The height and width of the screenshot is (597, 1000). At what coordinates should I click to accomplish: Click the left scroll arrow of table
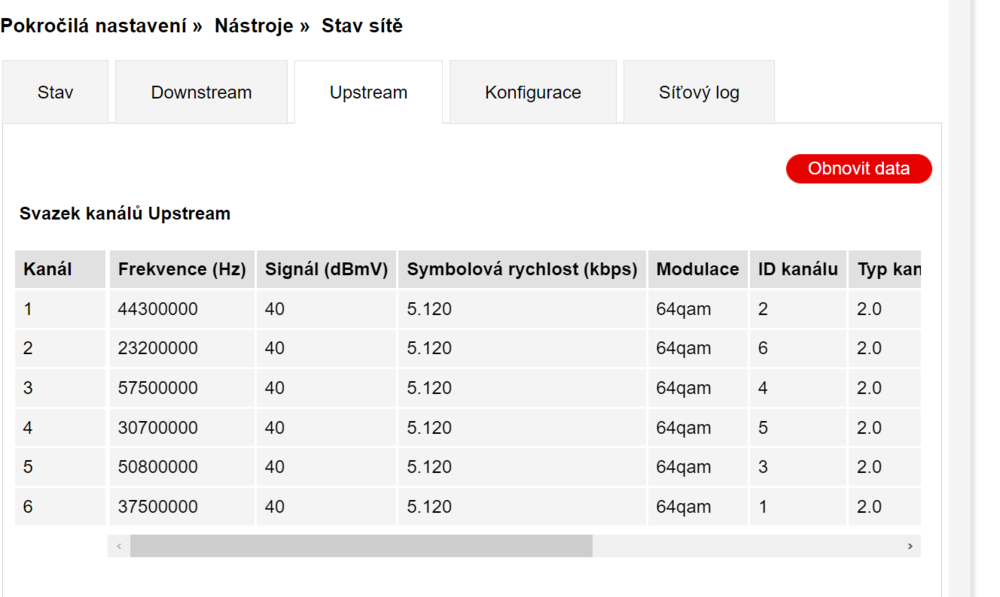coord(119,546)
